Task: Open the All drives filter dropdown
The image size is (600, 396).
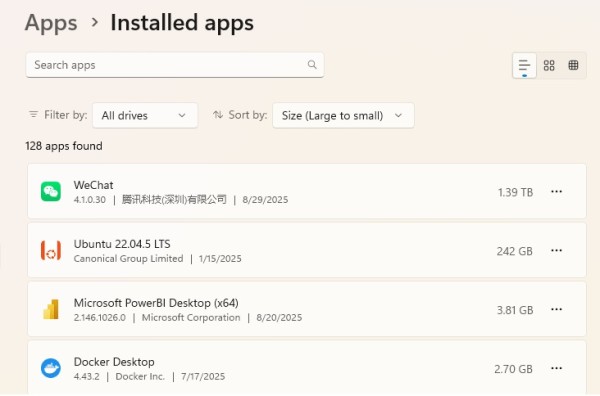Action: point(145,115)
